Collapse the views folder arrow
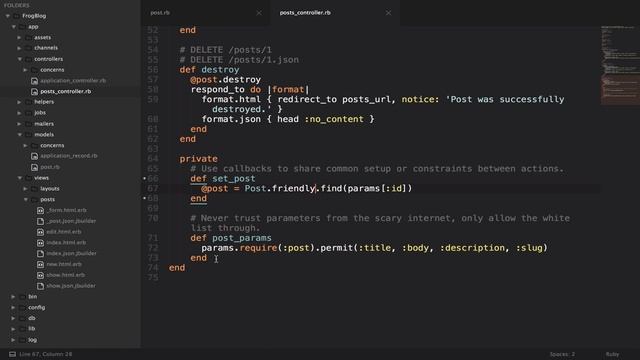 20,178
